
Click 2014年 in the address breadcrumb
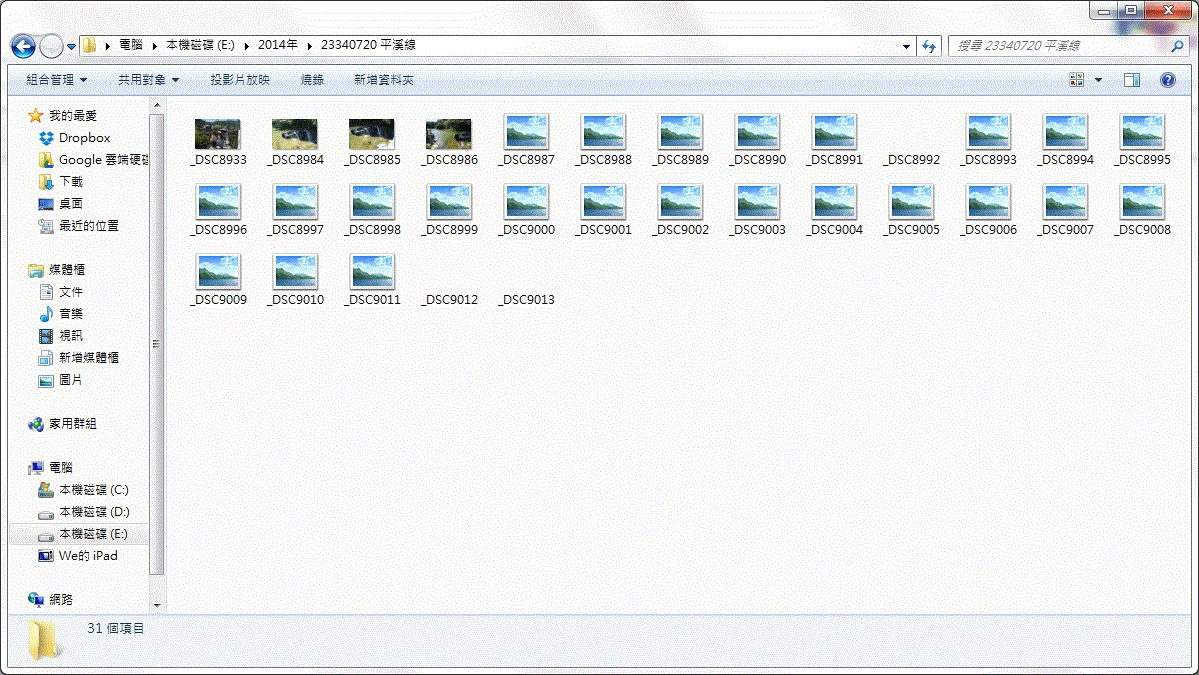[x=278, y=45]
